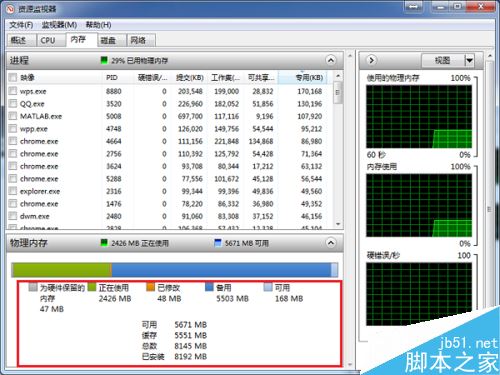Click the 5503 MB standby value
500x375 pixels.
tap(232, 298)
